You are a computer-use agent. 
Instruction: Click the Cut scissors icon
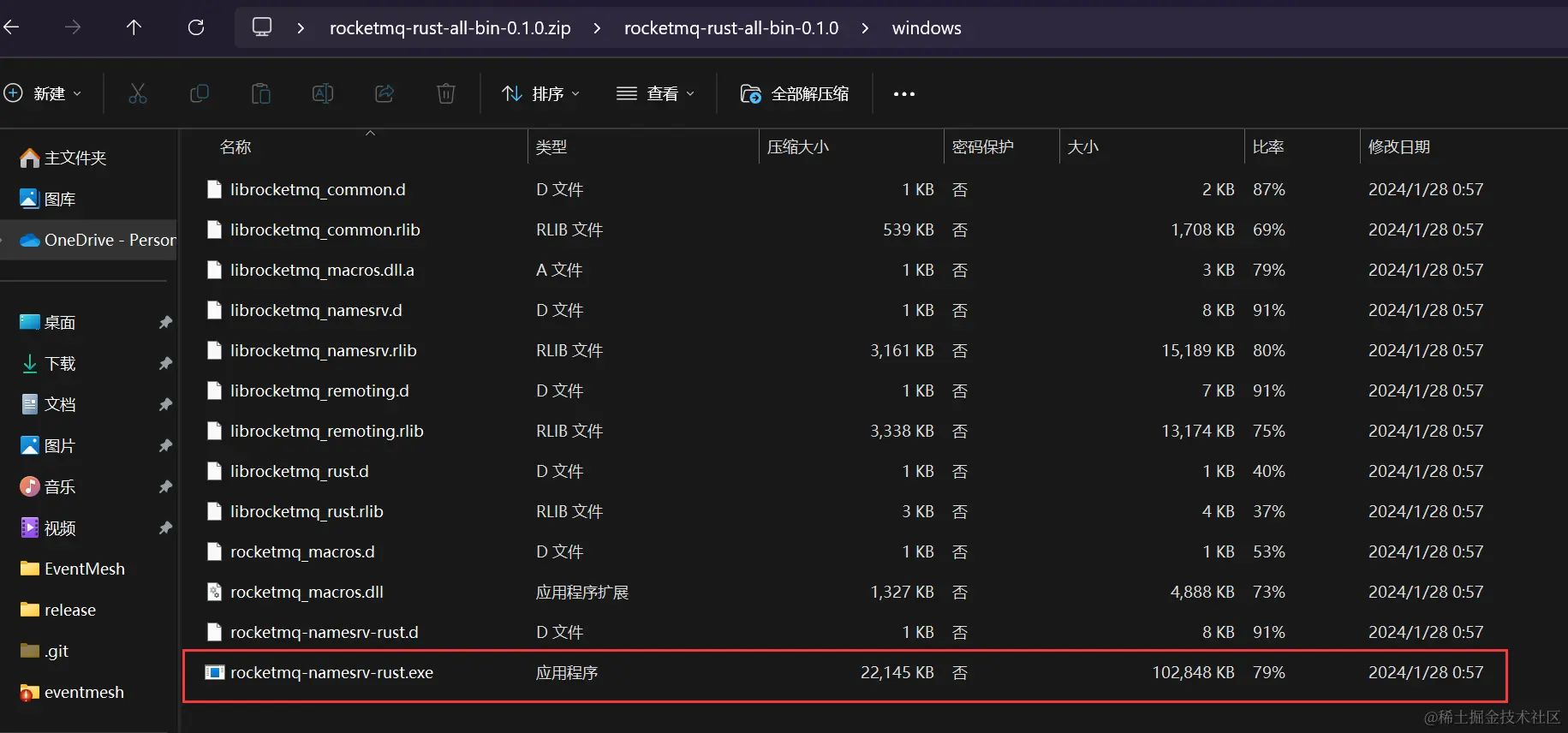click(x=137, y=93)
